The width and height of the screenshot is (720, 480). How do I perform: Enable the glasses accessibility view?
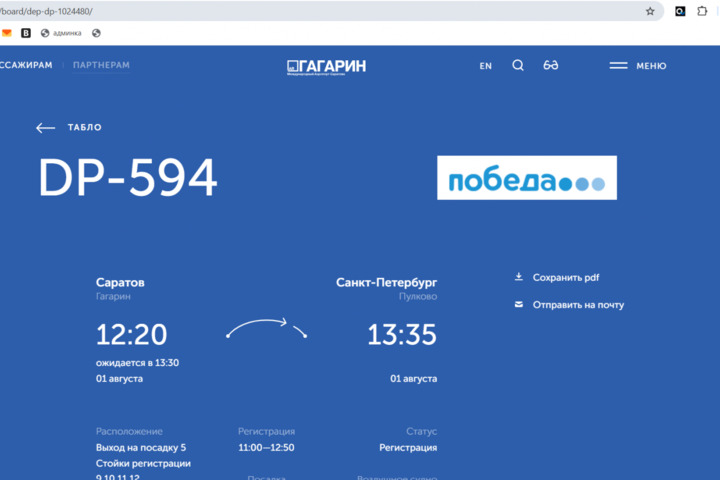point(551,65)
